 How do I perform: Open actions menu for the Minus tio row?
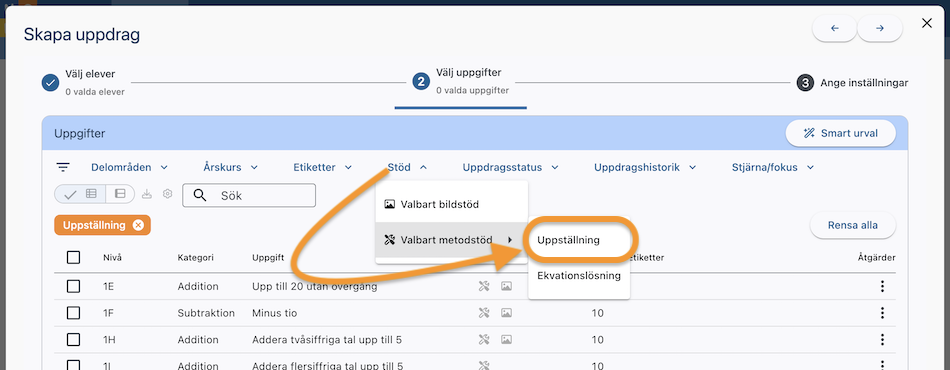tap(882, 313)
